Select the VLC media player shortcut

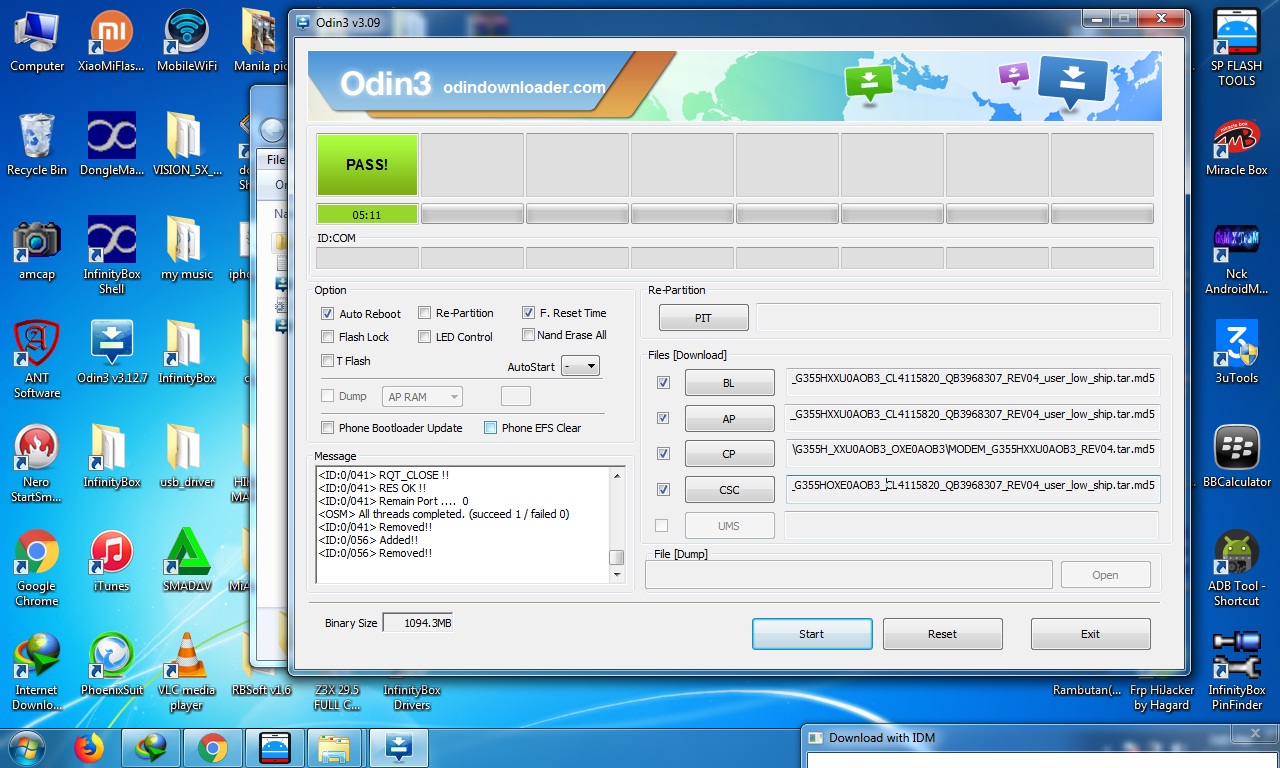click(x=187, y=671)
